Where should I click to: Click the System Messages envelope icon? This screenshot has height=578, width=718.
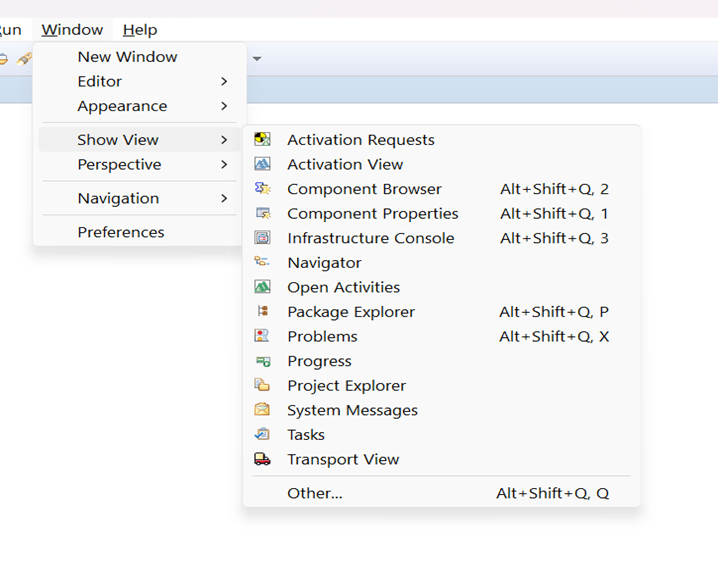[x=262, y=409]
